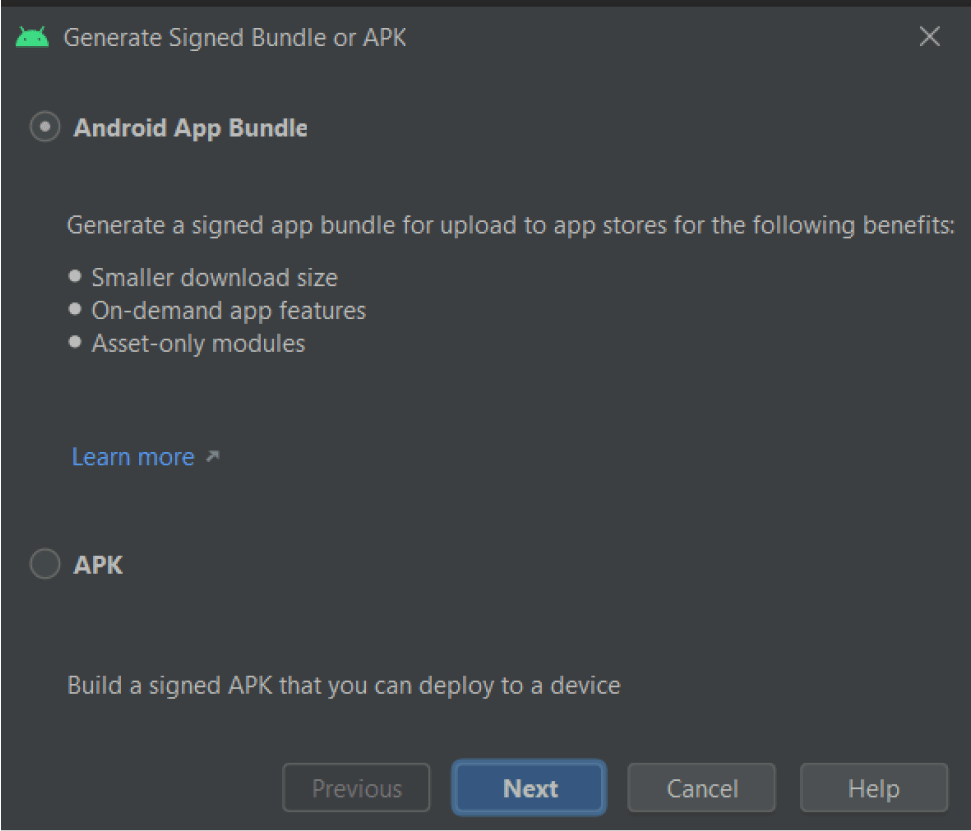Click the Previous navigation button
The height and width of the screenshot is (831, 971).
coord(356,787)
